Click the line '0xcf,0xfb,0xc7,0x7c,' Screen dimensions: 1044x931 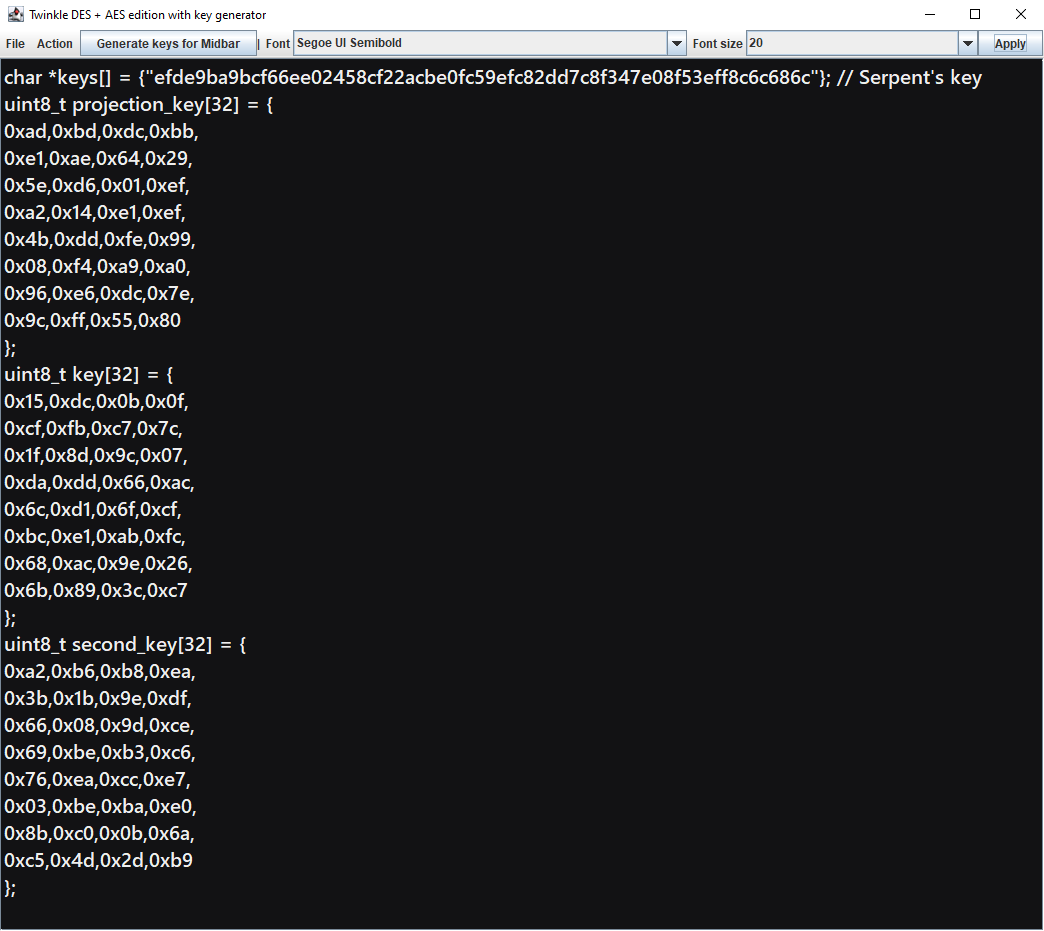pyautogui.click(x=93, y=429)
